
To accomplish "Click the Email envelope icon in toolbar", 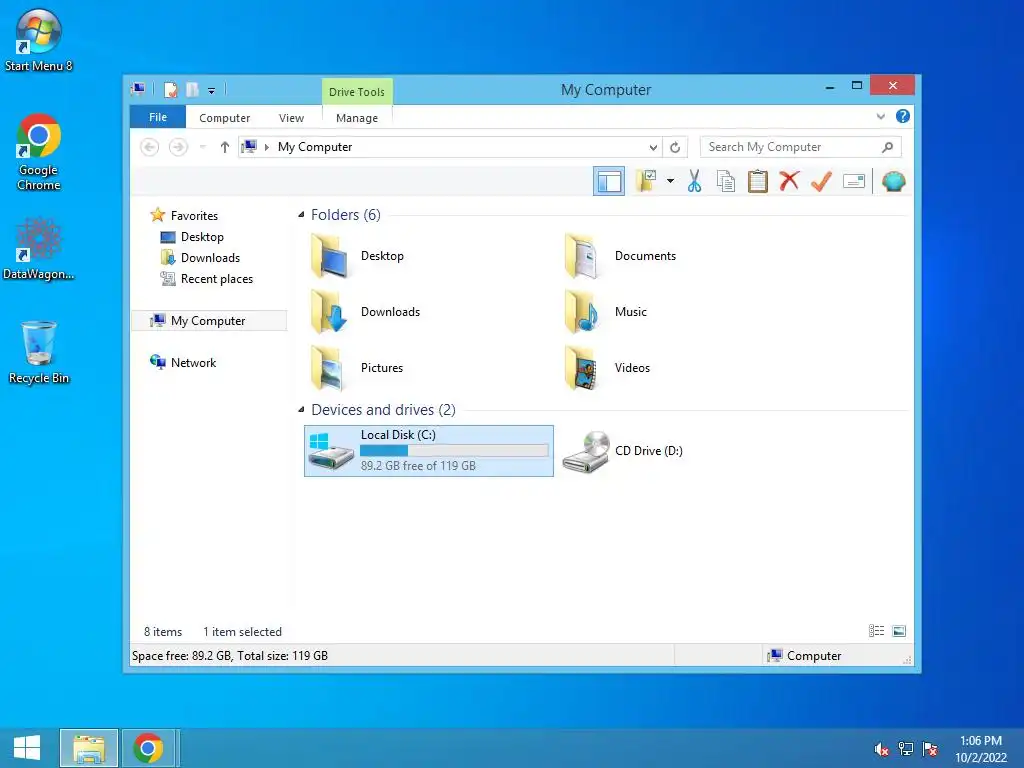I will (854, 181).
